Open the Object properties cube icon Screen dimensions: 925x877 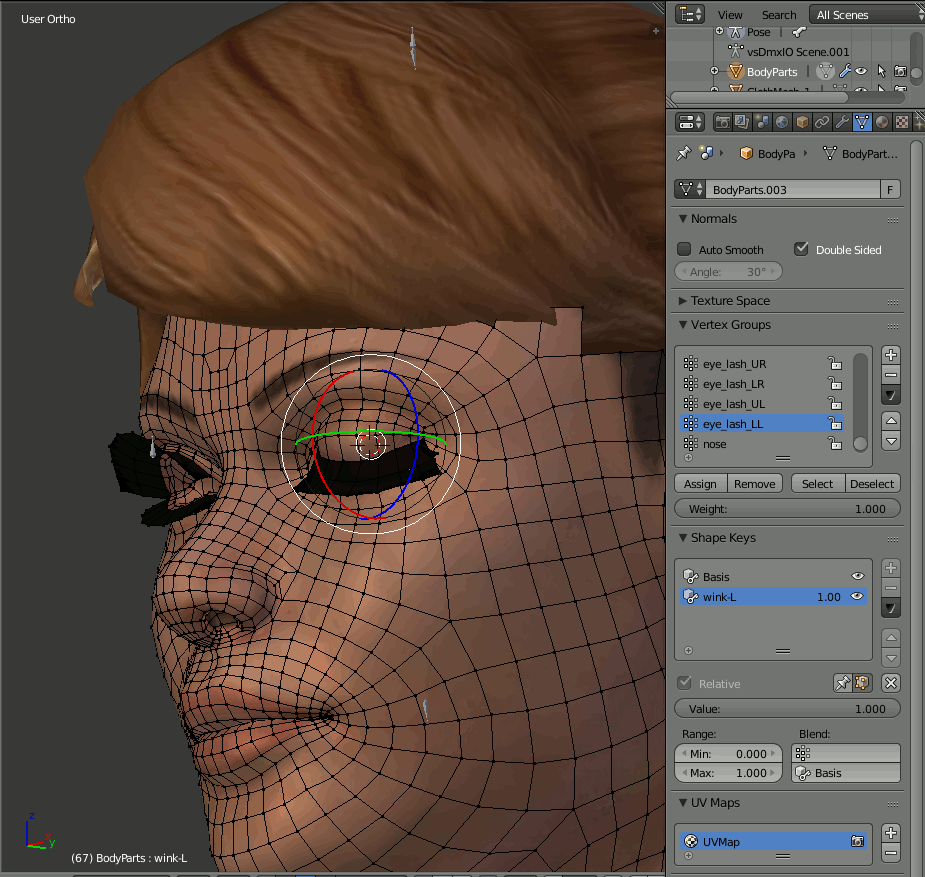pyautogui.click(x=802, y=122)
